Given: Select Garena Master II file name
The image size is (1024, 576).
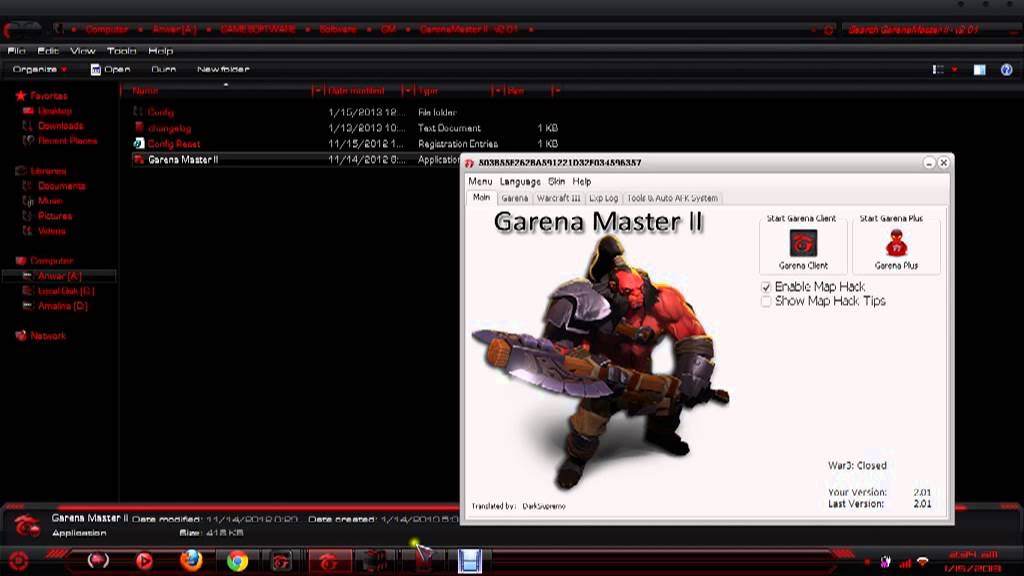Looking at the screenshot, I should 183,159.
